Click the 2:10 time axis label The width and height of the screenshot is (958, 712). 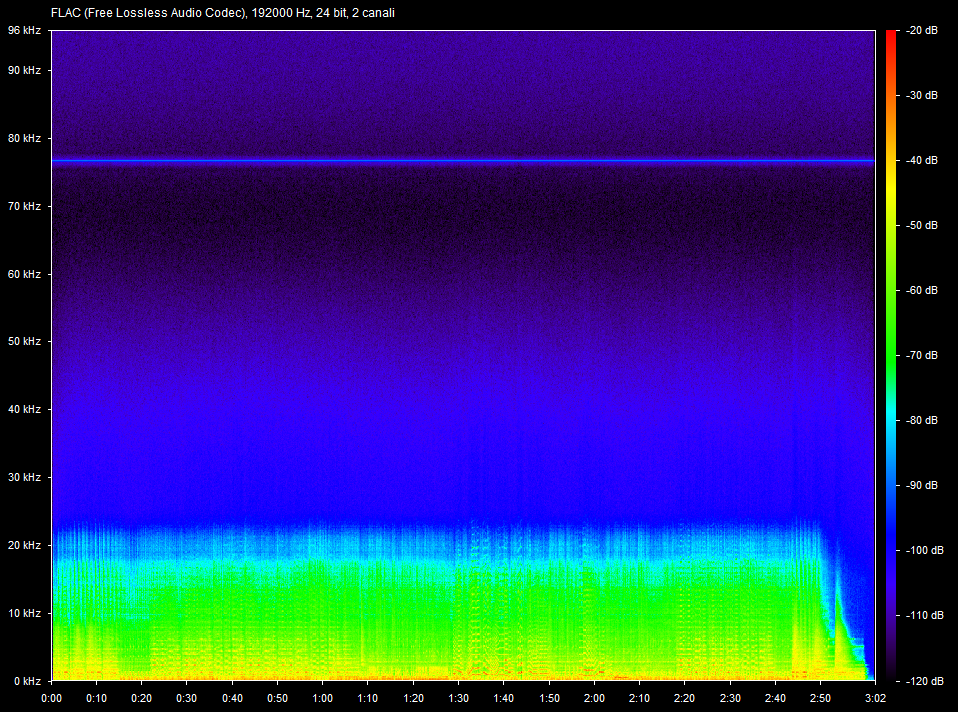coord(640,698)
